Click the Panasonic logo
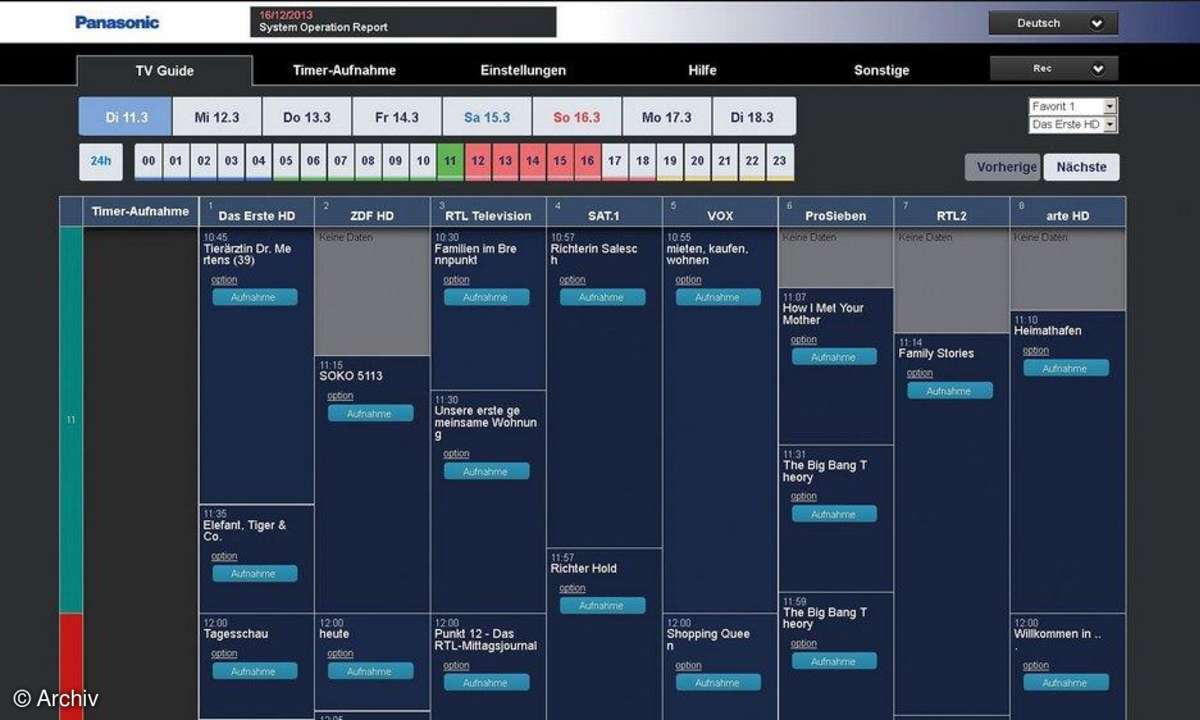This screenshot has height=720, width=1200. 117,22
